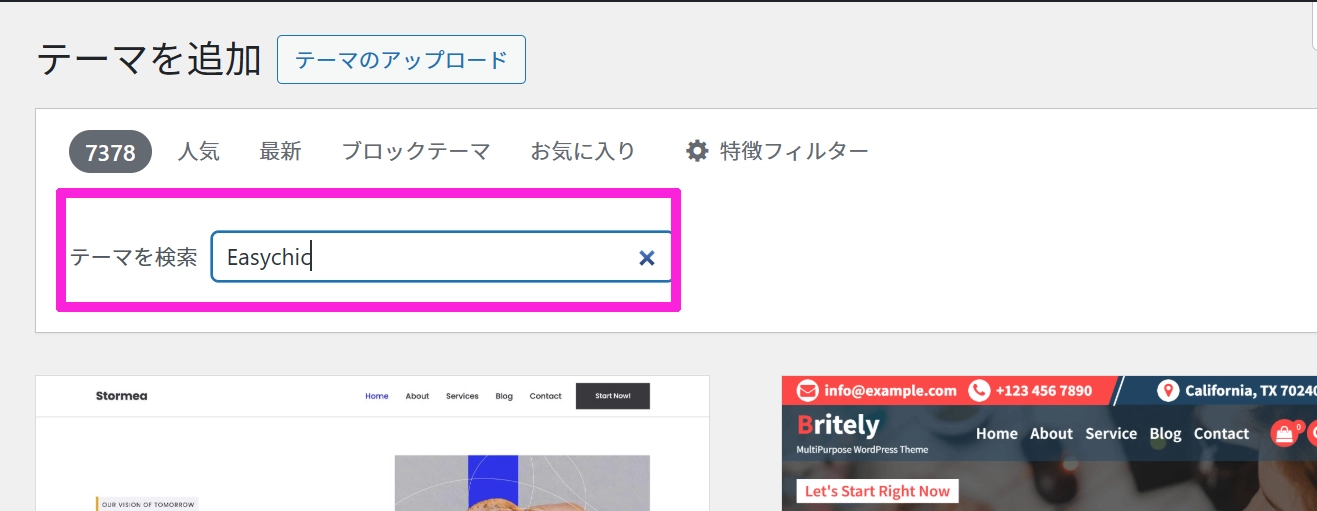Screen dimensions: 1317x511
Task: Select the 7378 results count tab
Action: (110, 152)
